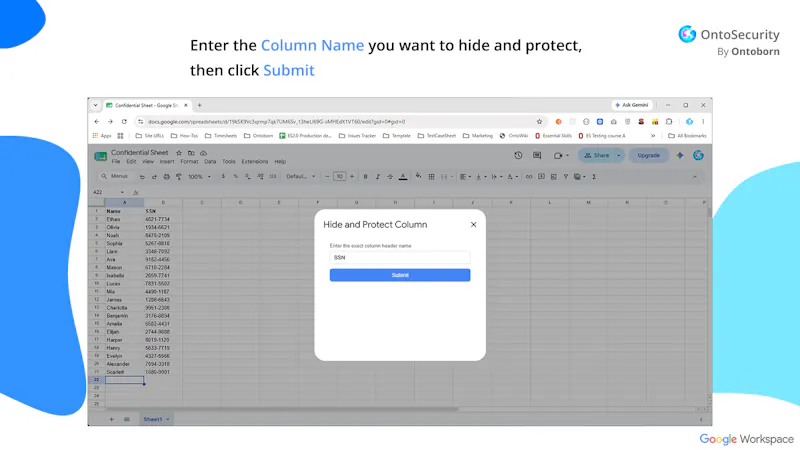Click the browser address bar URL
The image size is (800, 450).
(277, 122)
